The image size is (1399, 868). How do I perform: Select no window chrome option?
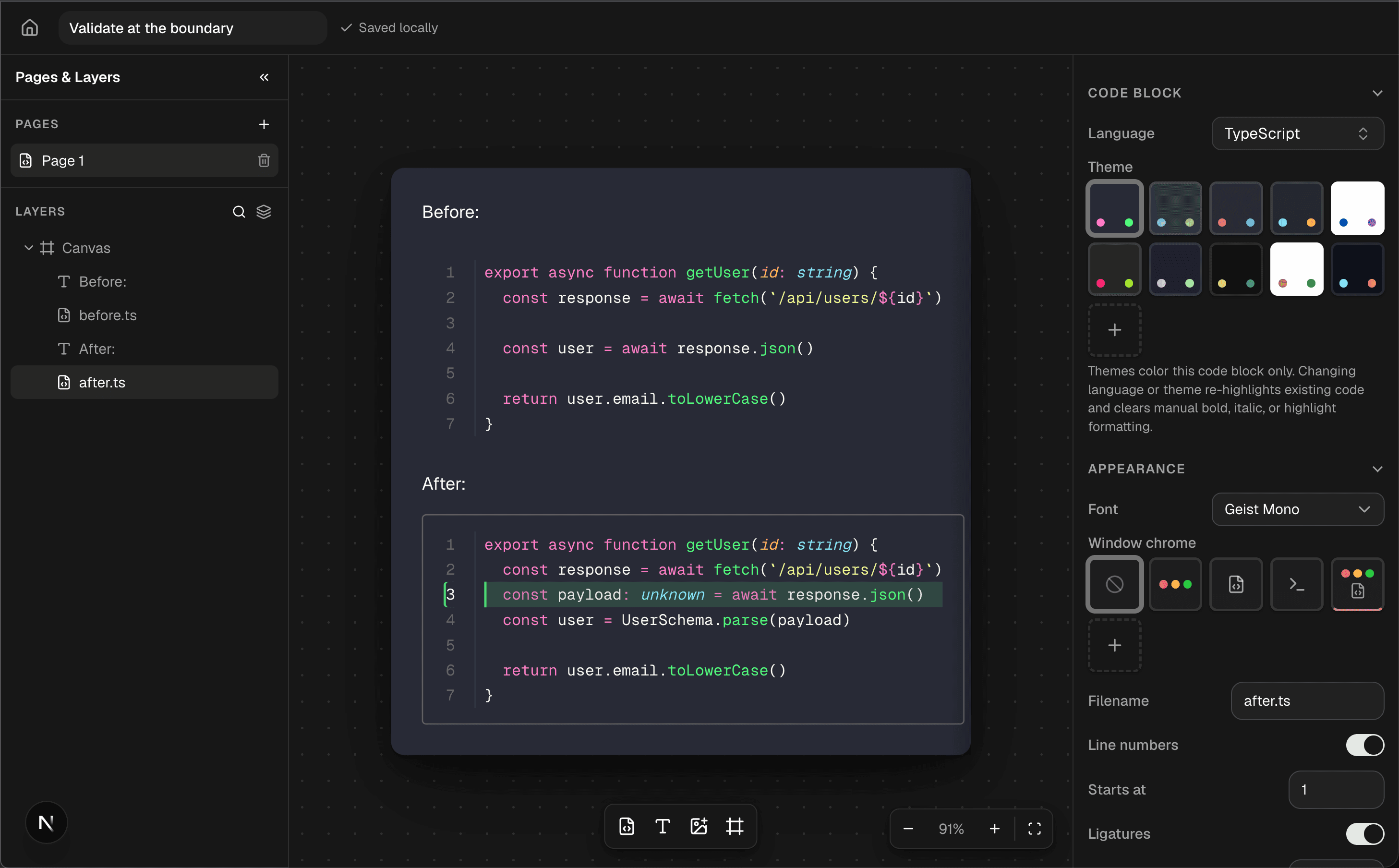[x=1114, y=584]
